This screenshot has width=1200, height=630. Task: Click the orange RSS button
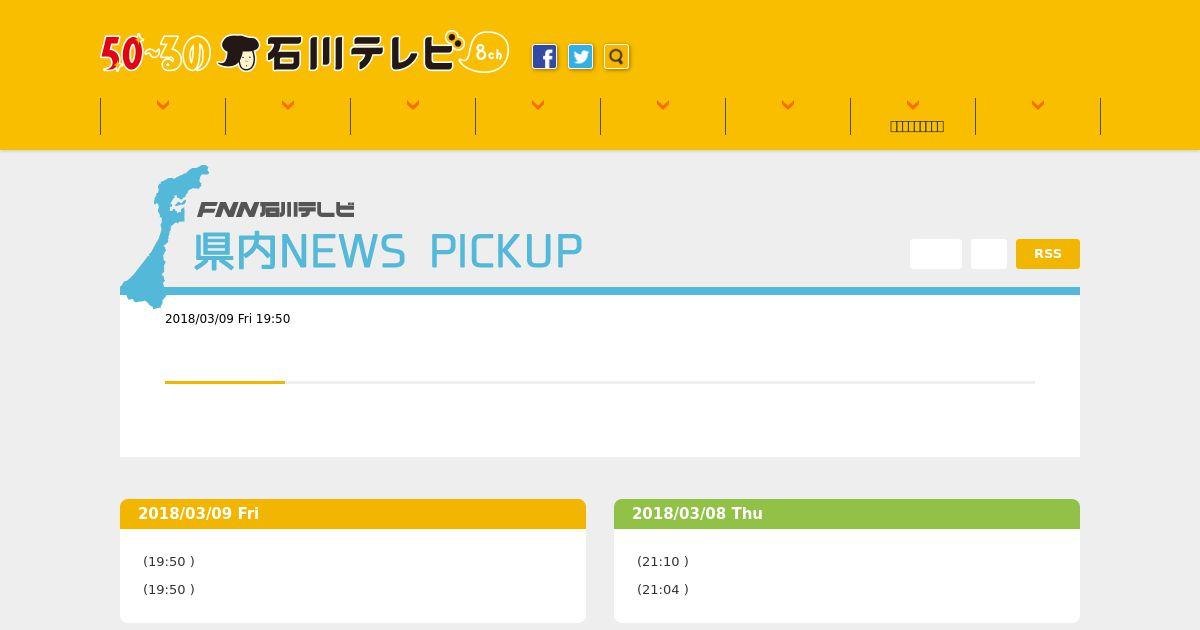[1048, 254]
